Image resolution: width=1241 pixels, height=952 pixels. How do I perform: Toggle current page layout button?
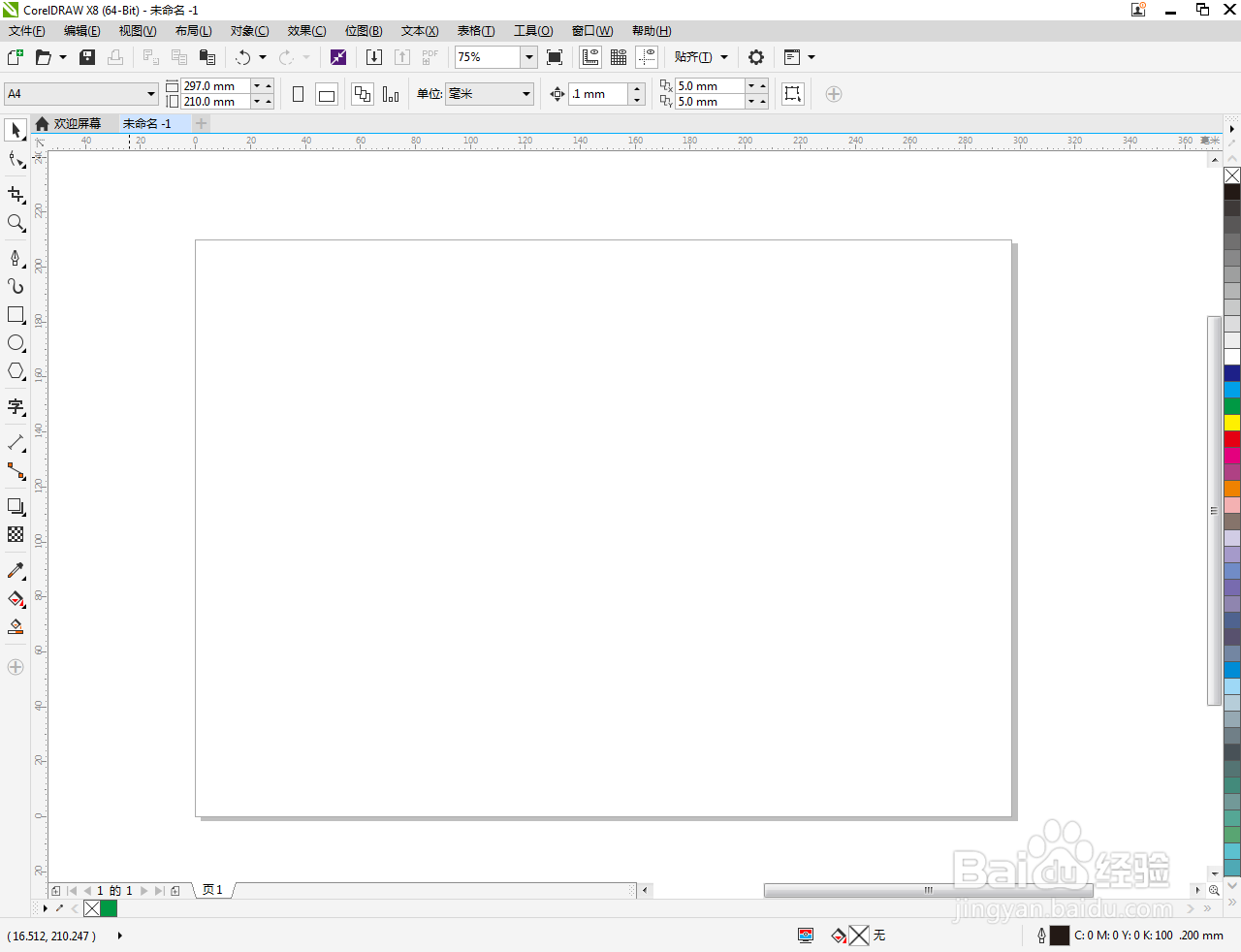coord(391,94)
